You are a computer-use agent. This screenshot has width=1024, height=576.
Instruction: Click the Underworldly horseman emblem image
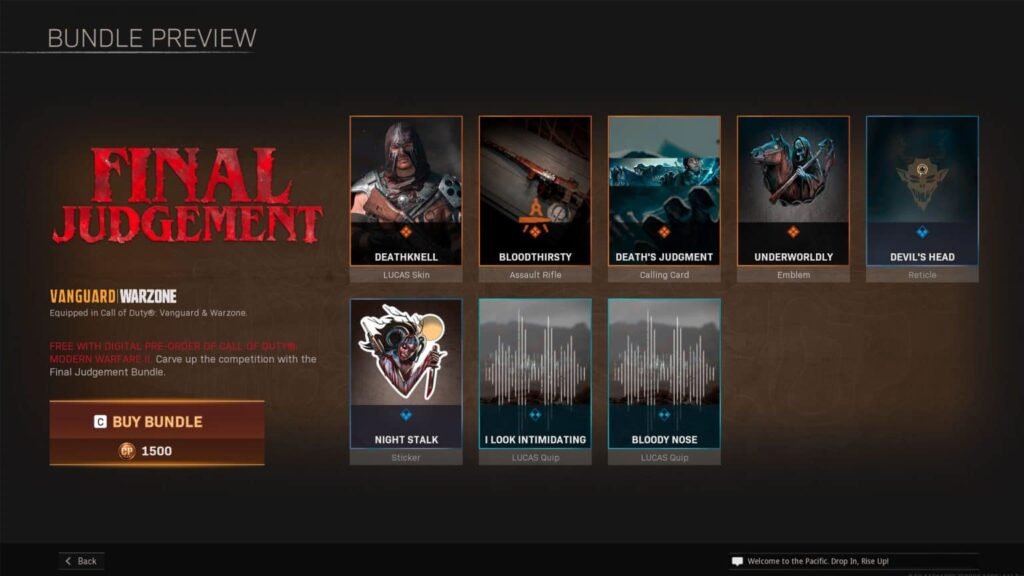coord(793,170)
